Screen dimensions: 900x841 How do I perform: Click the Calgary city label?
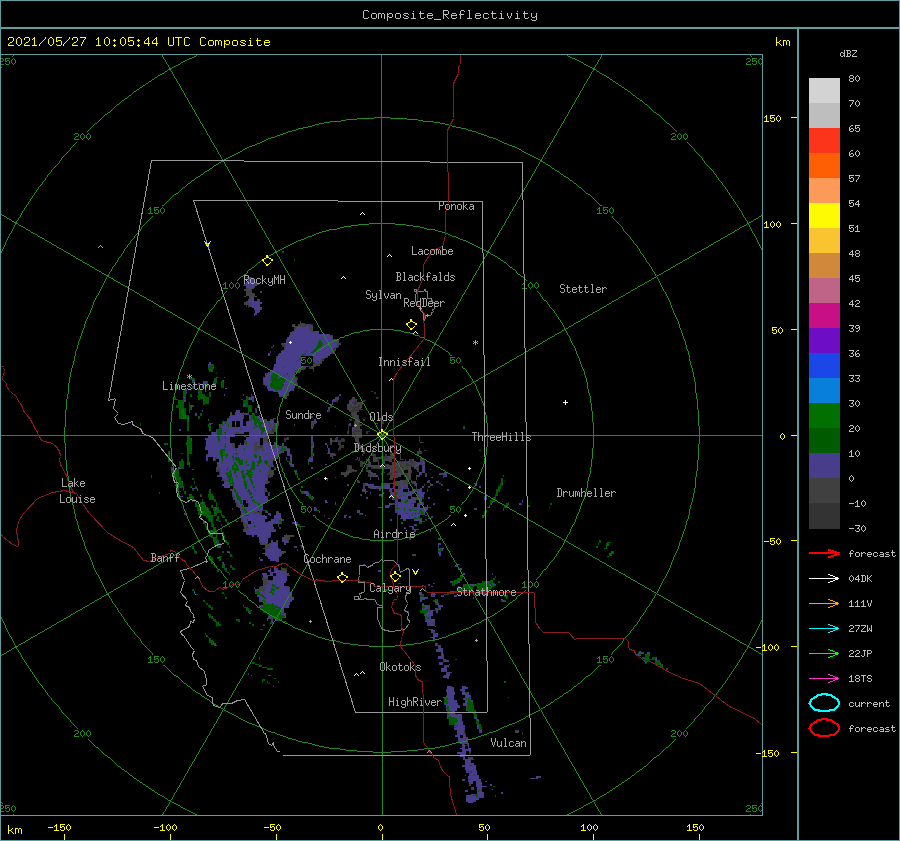click(390, 588)
